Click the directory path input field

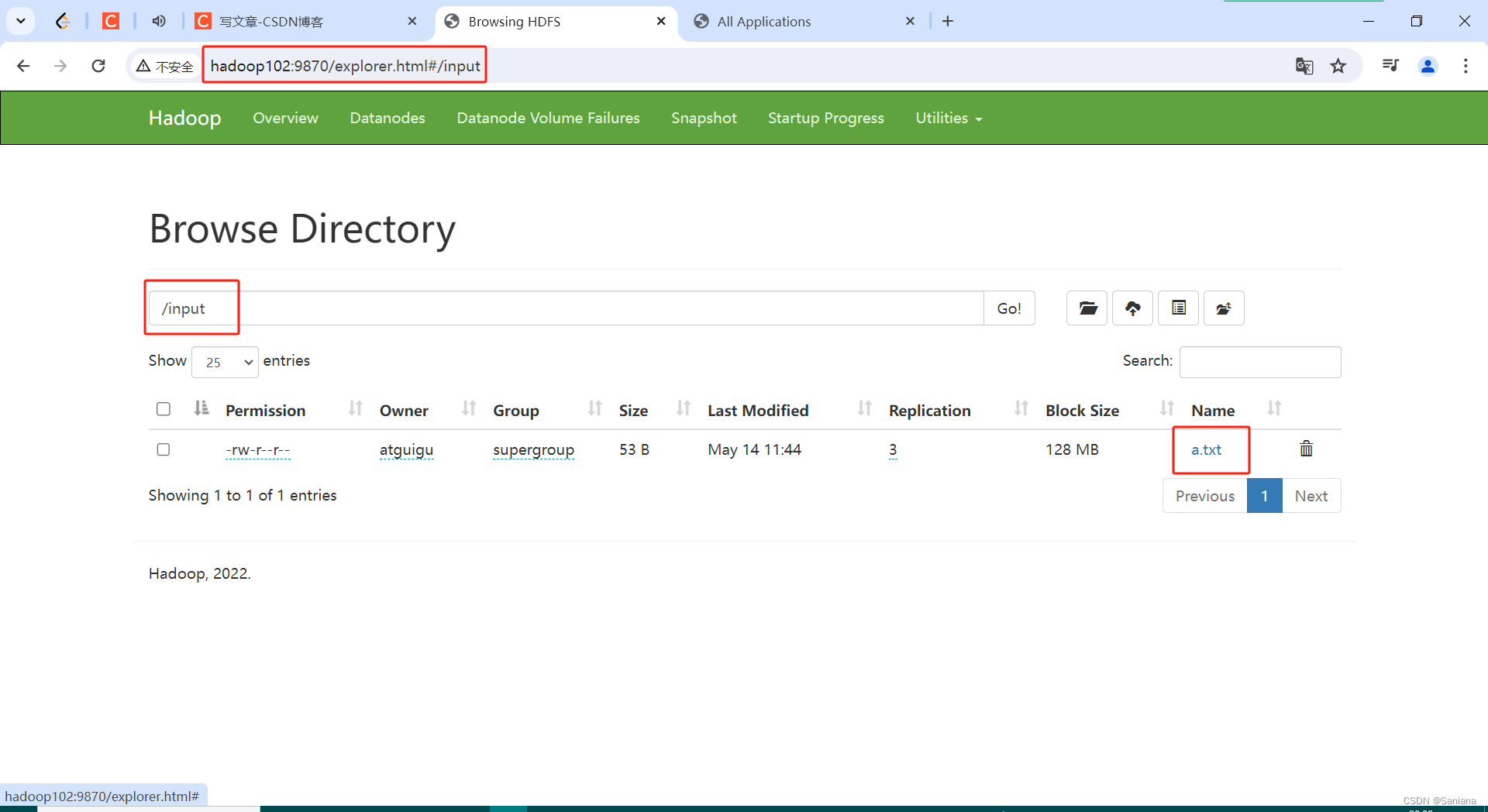[566, 308]
